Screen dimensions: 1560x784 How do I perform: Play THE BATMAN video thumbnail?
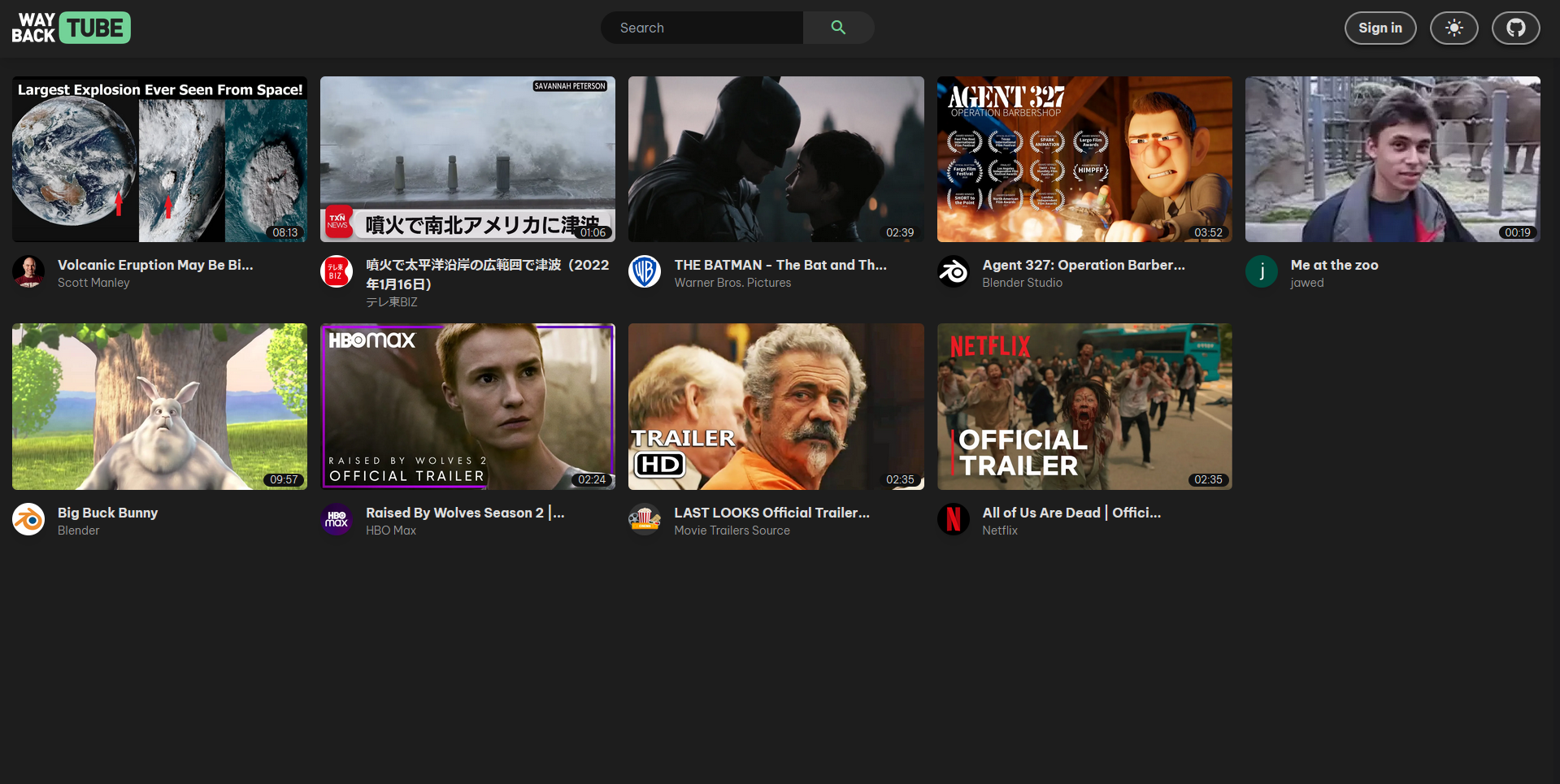coord(776,159)
